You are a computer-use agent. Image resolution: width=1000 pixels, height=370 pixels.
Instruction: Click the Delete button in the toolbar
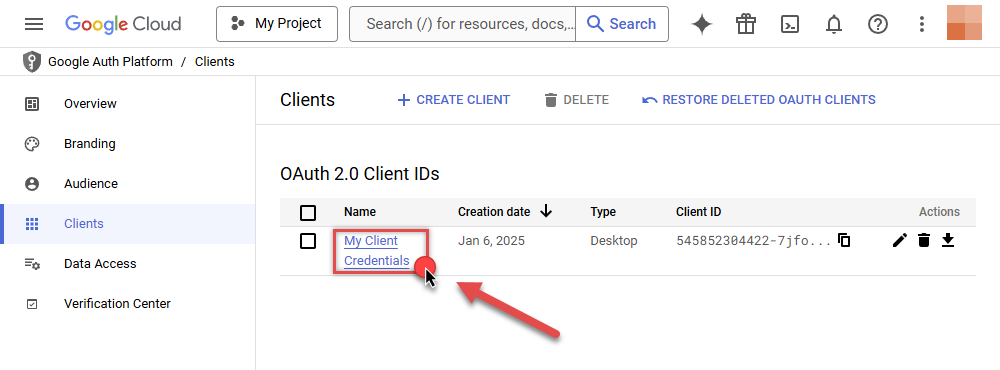pyautogui.click(x=577, y=100)
